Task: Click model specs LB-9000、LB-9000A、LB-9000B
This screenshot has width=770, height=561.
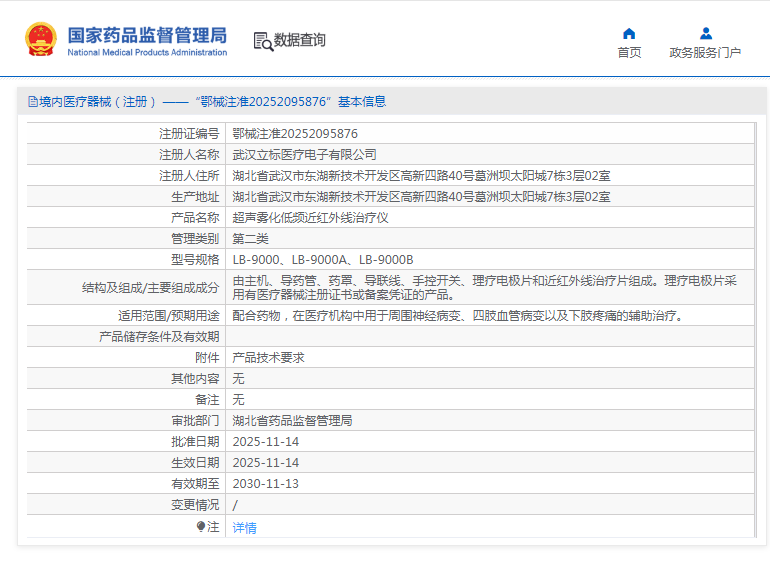Action: (x=322, y=259)
